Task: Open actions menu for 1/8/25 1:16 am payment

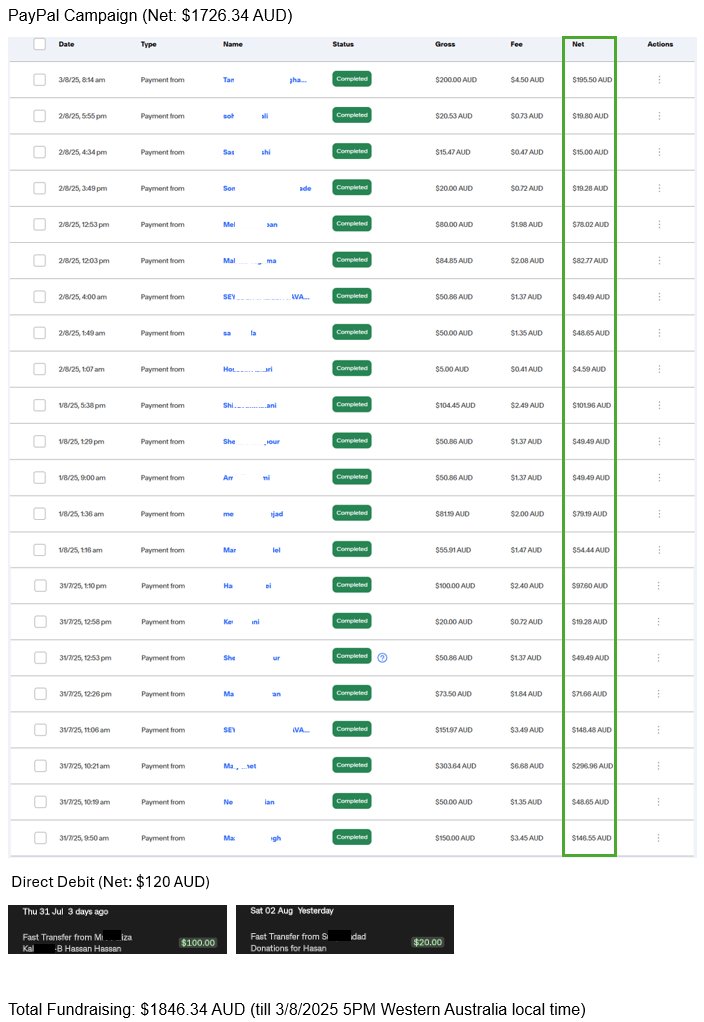Action: click(659, 550)
